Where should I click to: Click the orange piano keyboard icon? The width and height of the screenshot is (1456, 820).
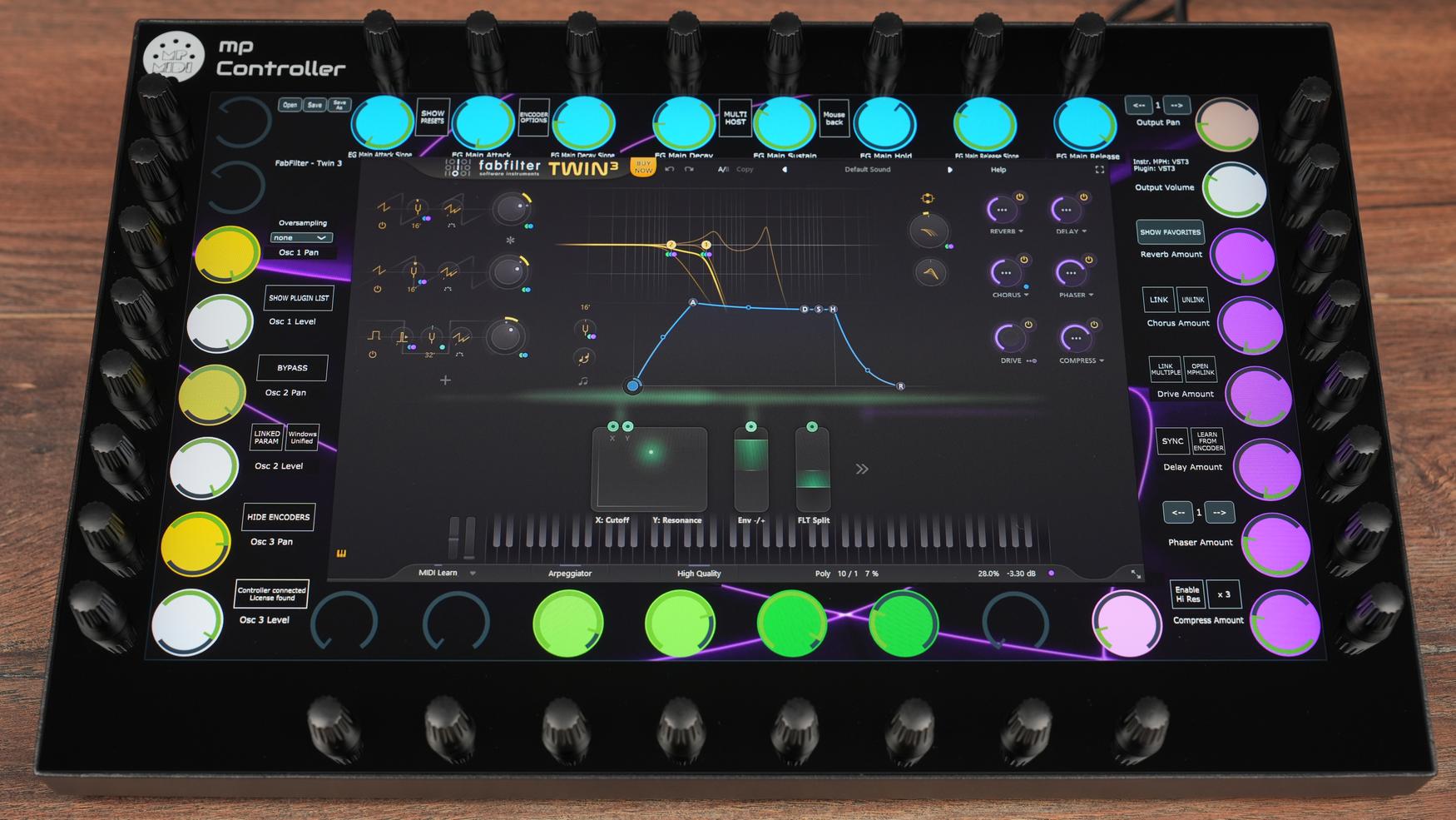pyautogui.click(x=341, y=553)
